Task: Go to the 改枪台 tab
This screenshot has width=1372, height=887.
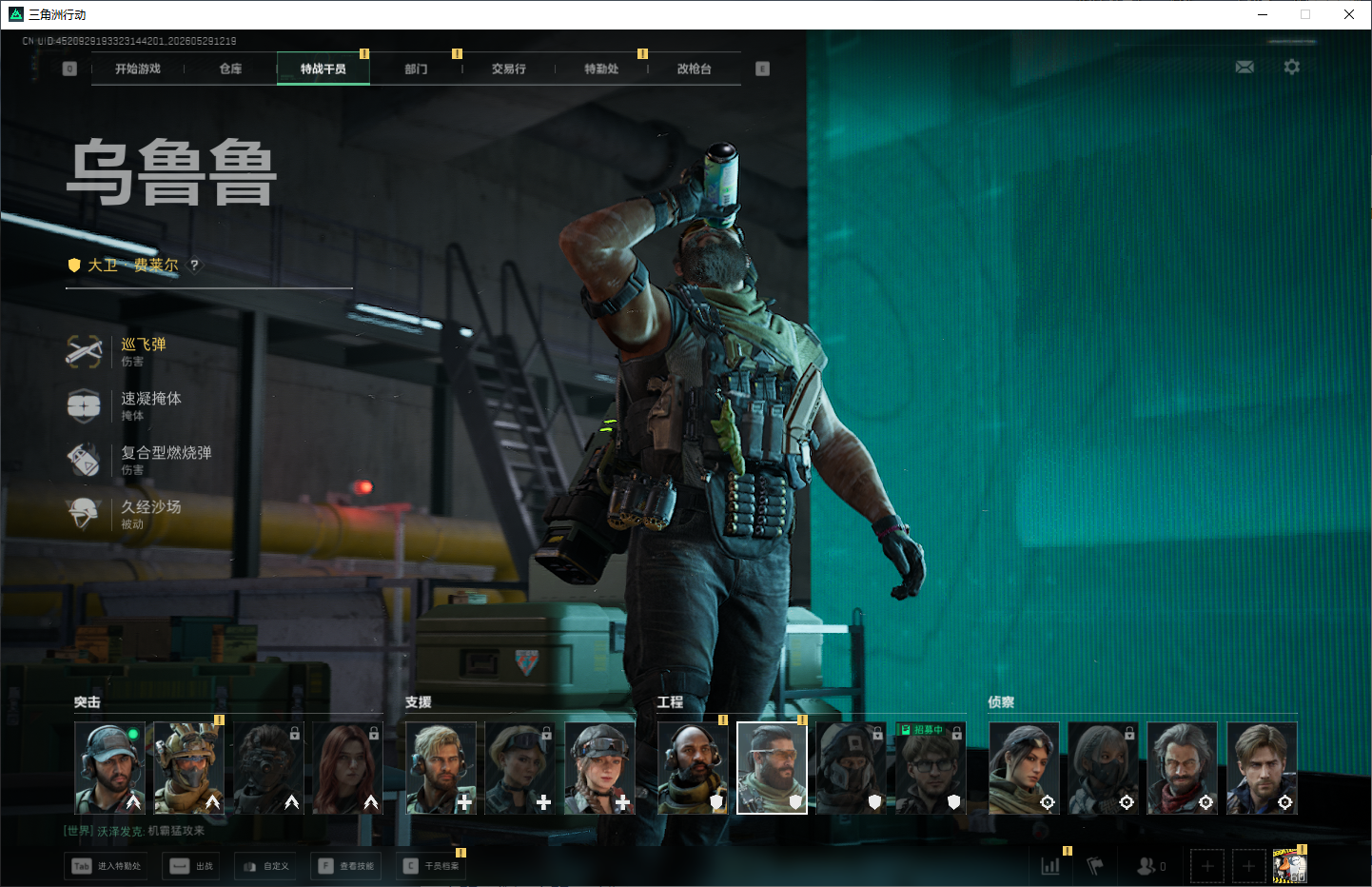Action: [695, 69]
